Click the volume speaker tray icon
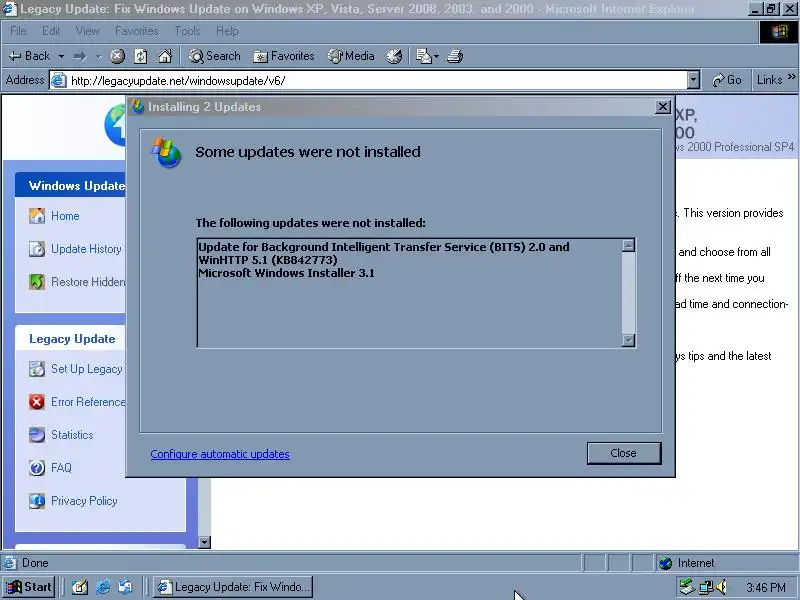Viewport: 800px width, 600px height. pos(722,587)
